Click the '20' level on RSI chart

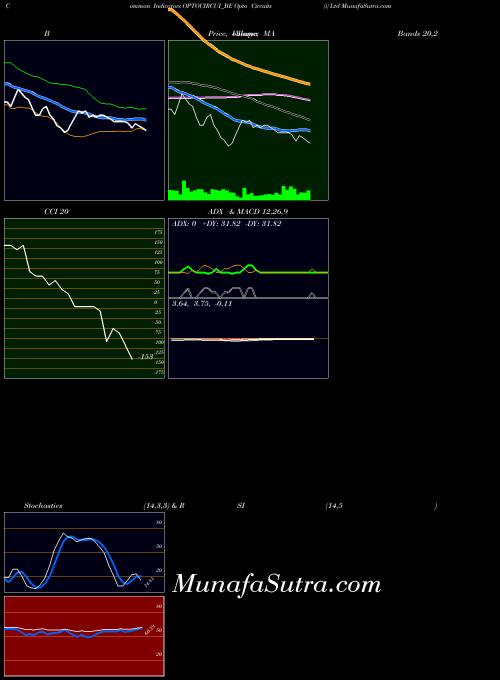pyautogui.click(x=159, y=654)
